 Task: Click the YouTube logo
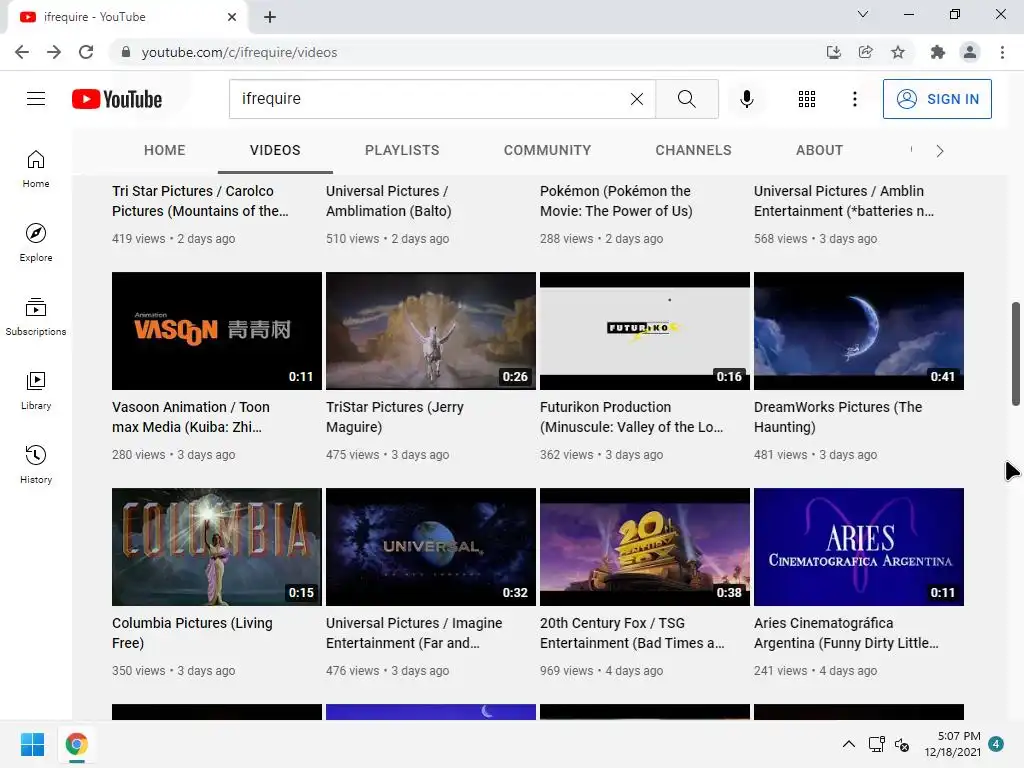(117, 99)
